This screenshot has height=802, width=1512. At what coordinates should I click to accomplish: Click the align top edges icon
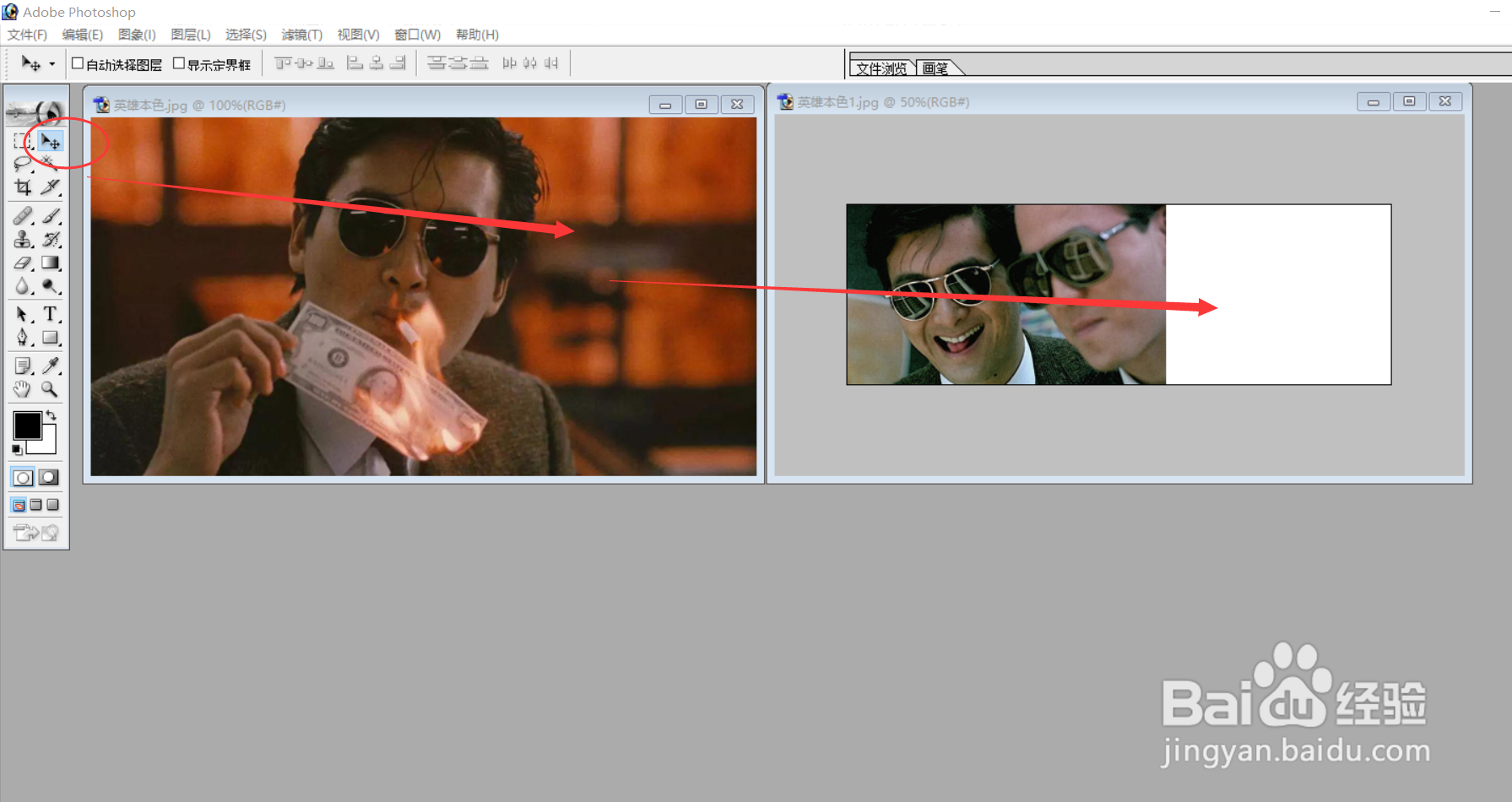click(x=283, y=63)
